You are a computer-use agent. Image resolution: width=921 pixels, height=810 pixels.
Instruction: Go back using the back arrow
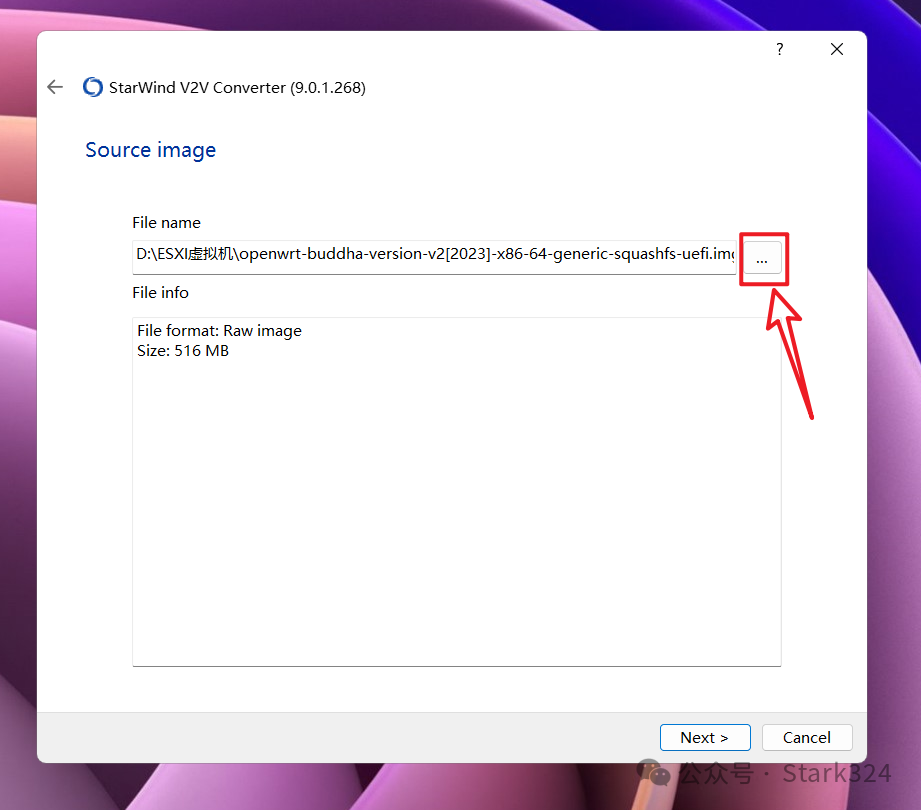55,88
